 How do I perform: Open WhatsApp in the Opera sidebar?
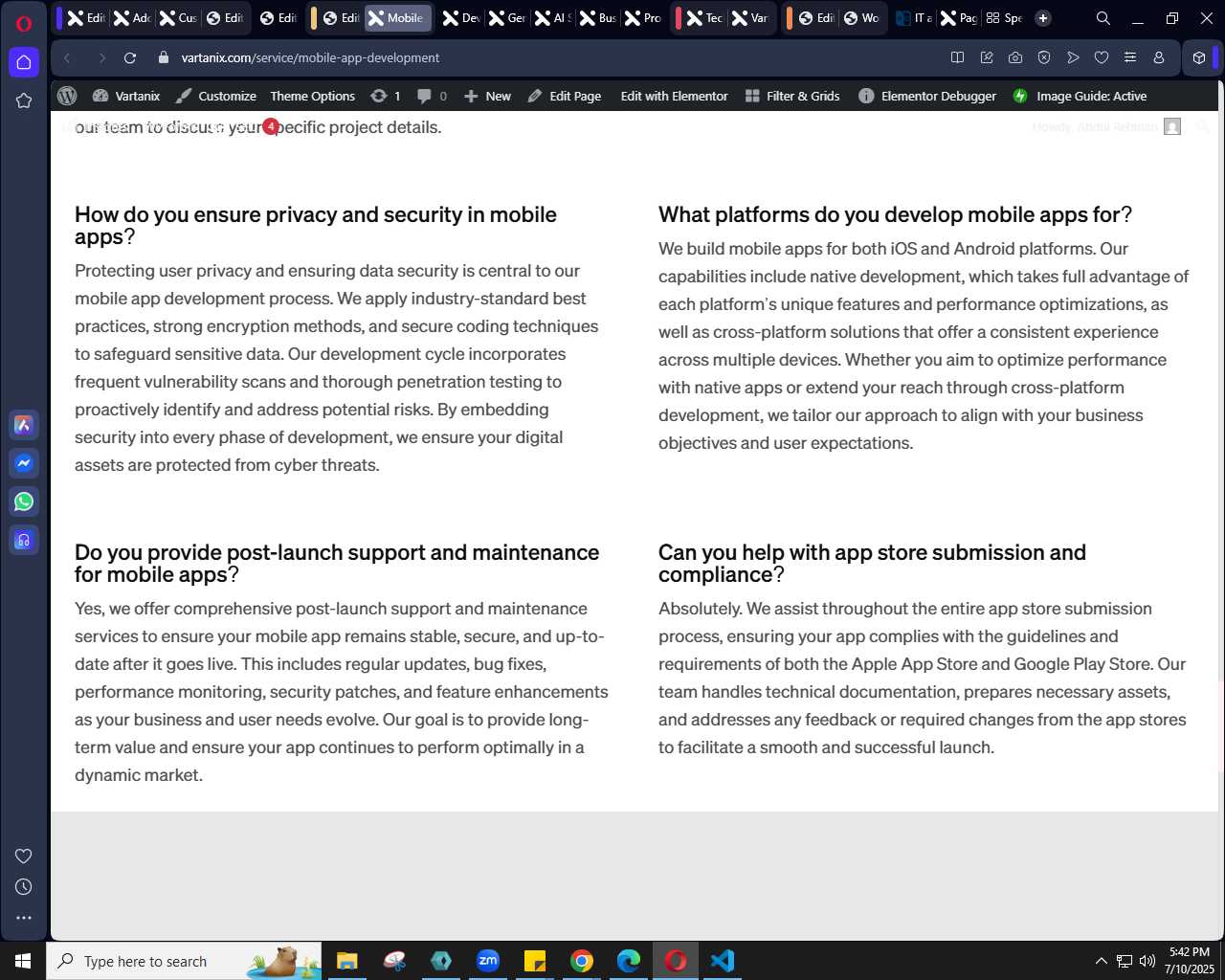[24, 501]
